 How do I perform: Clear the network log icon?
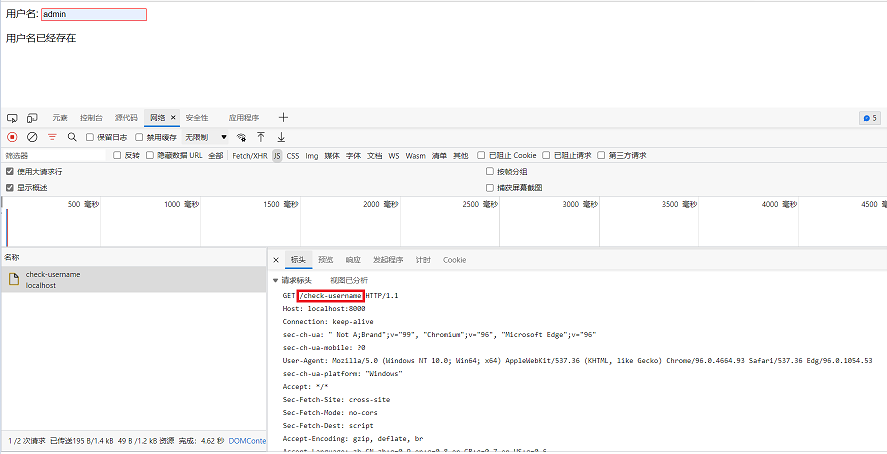click(x=32, y=137)
